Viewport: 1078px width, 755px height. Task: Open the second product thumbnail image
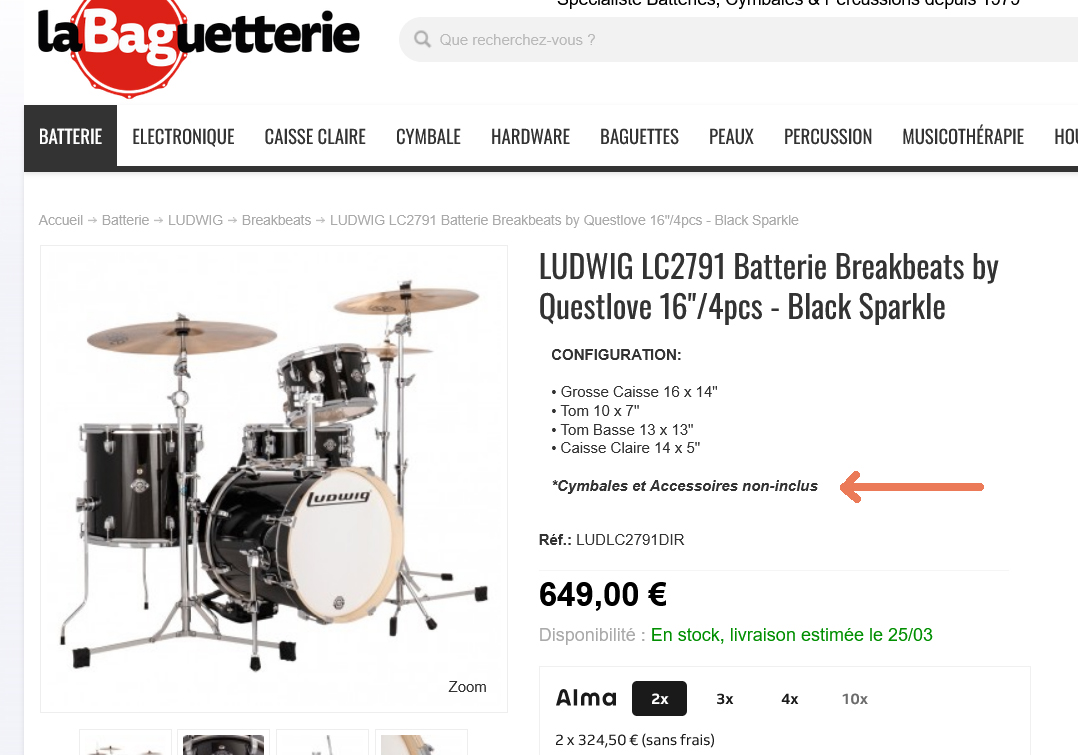point(223,743)
